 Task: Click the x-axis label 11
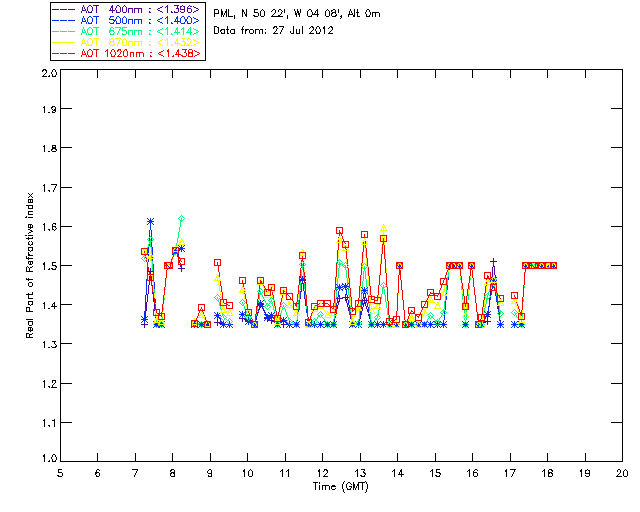(285, 473)
